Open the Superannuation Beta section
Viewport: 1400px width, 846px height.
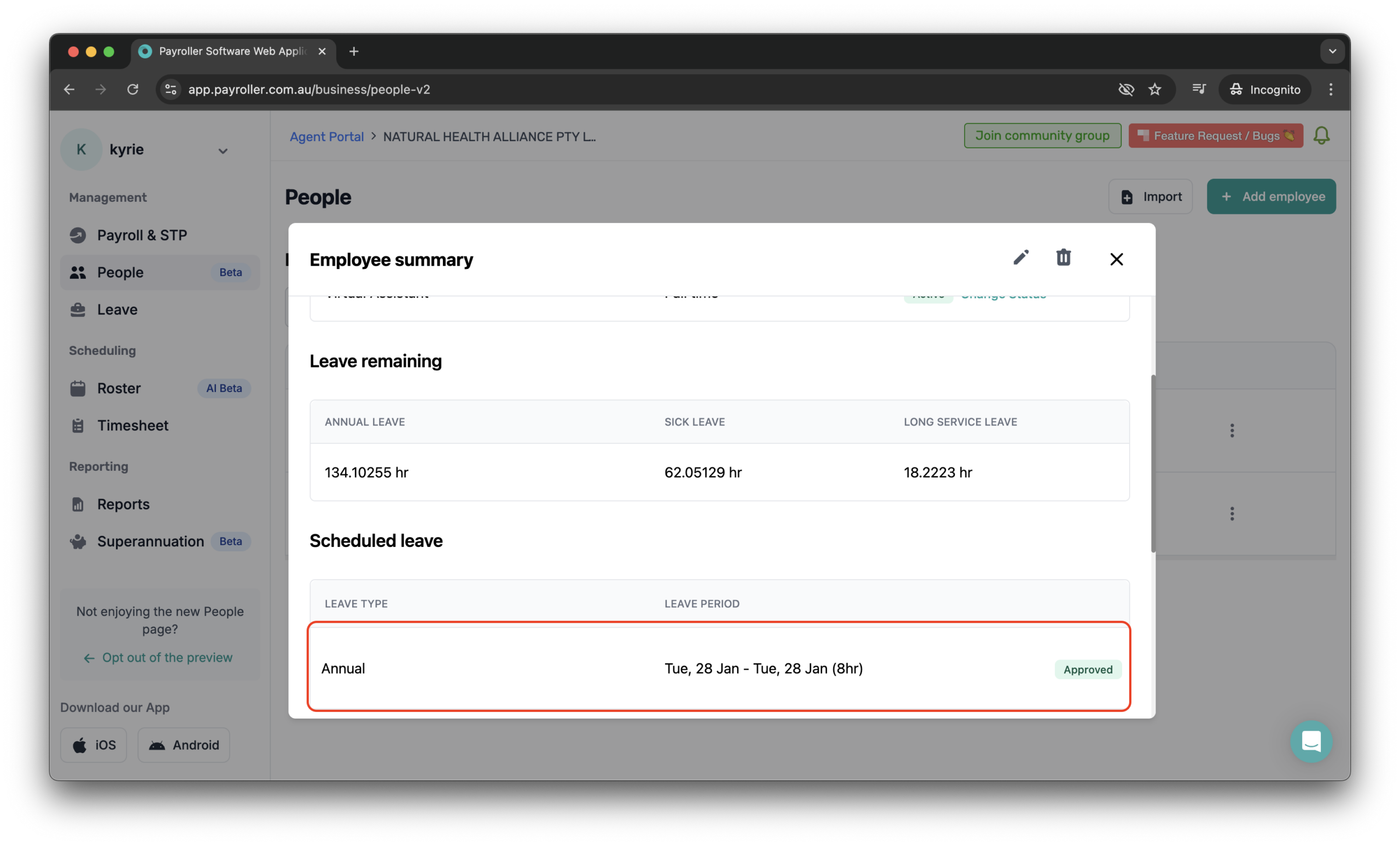(x=150, y=541)
